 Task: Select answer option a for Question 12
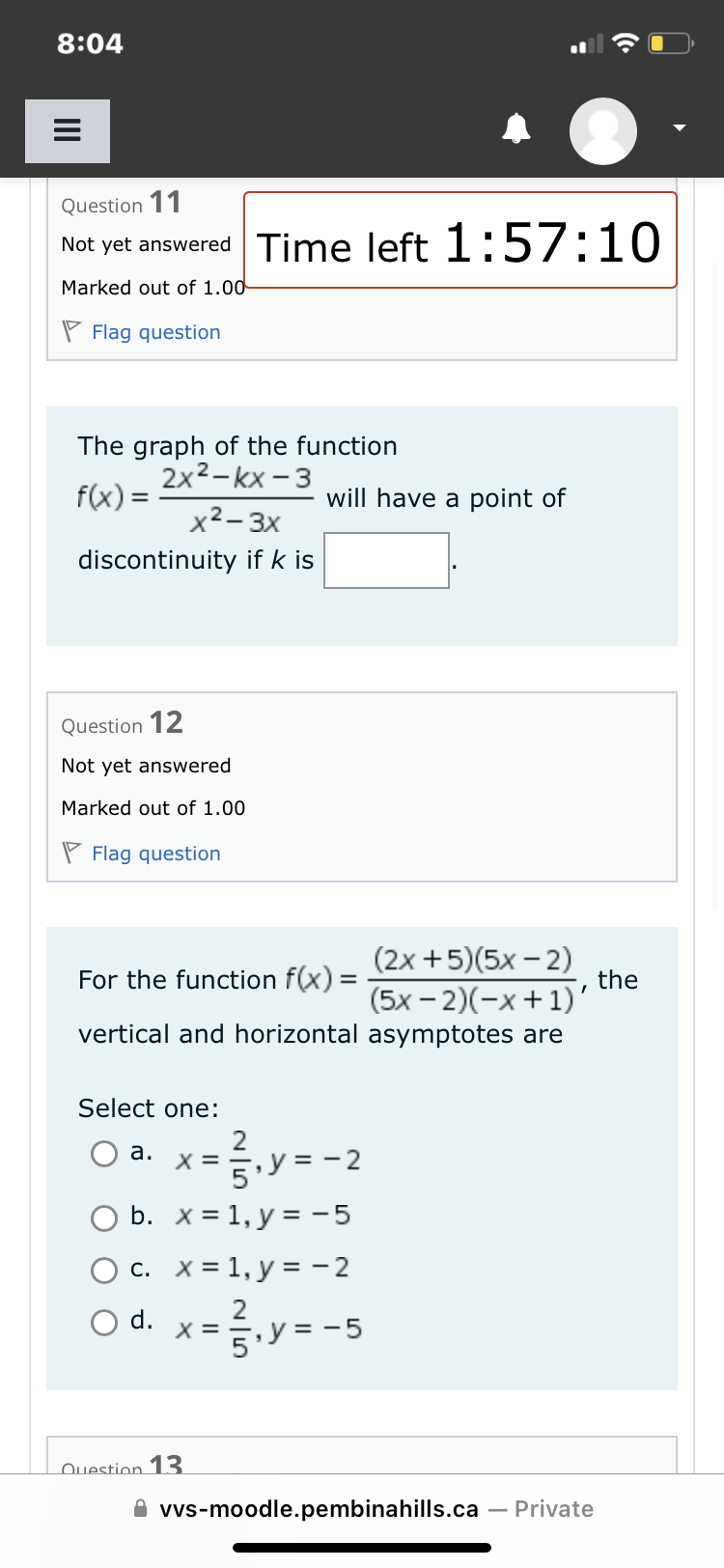pyautogui.click(x=104, y=1153)
